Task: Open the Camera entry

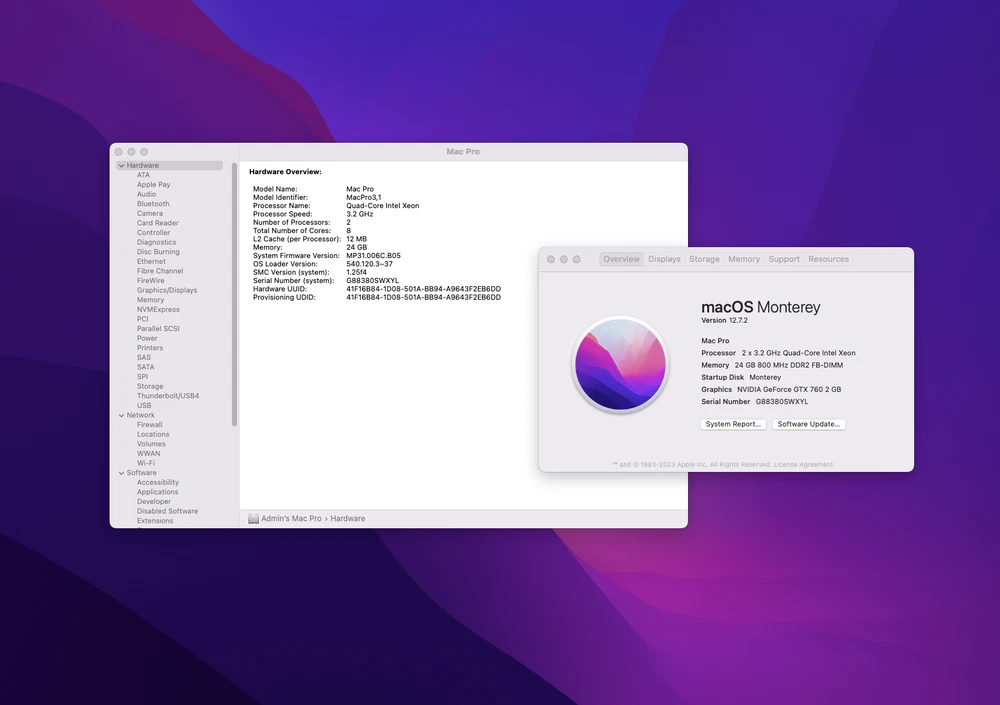Action: pyautogui.click(x=150, y=213)
